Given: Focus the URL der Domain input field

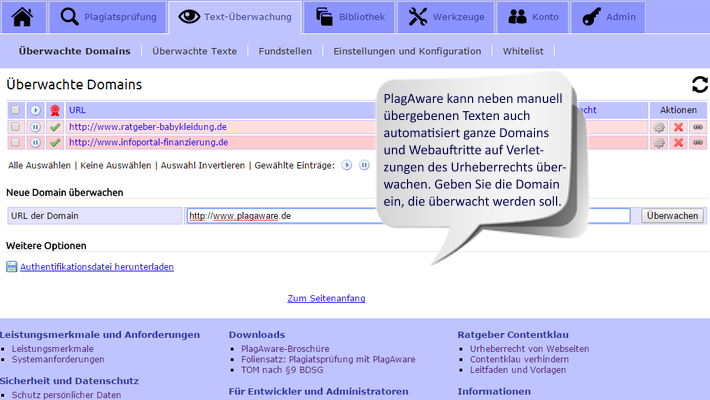Looking at the screenshot, I should 408,216.
